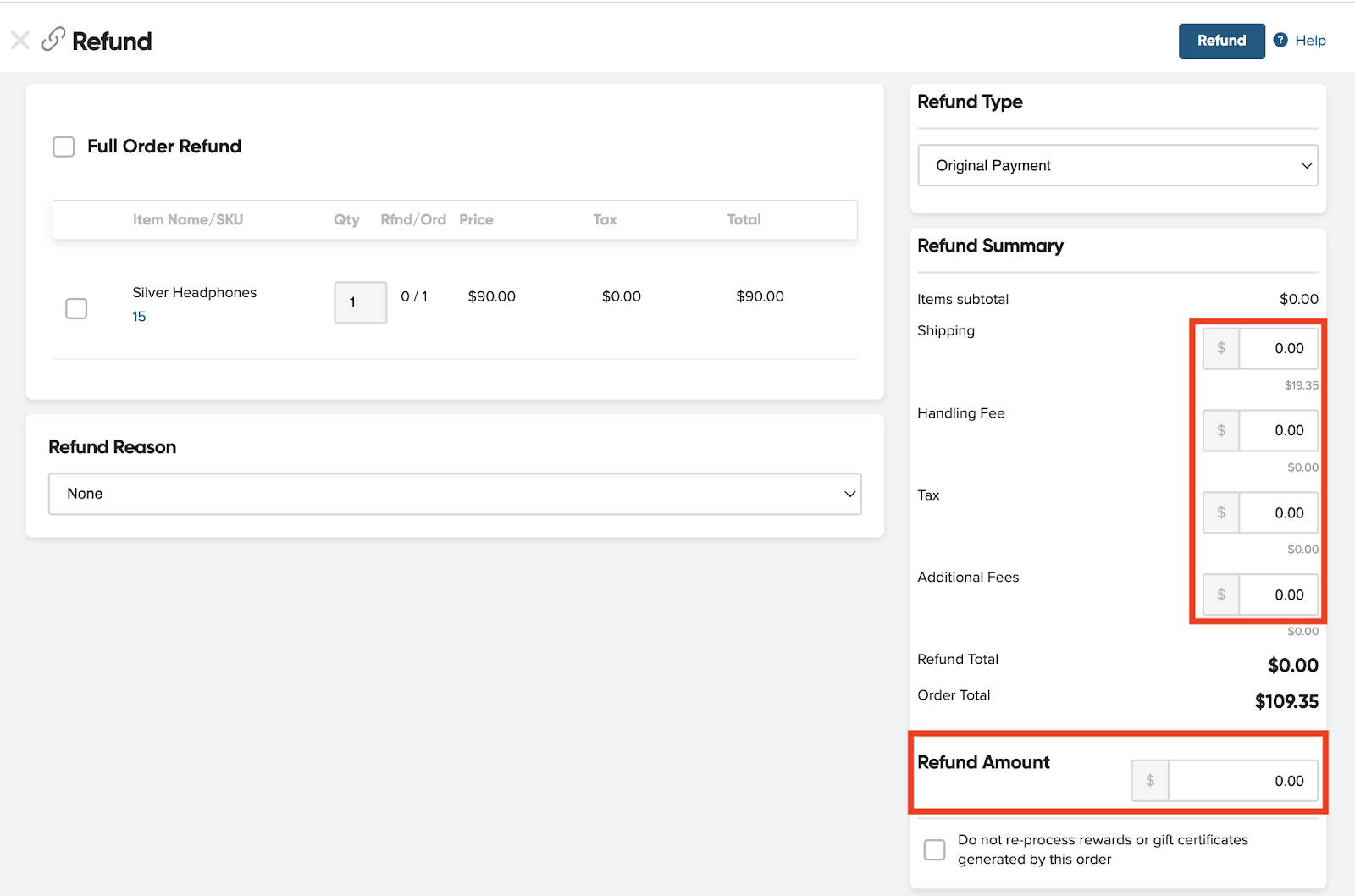Click the $19.35 shipping maximum hint
This screenshot has width=1355, height=896.
coord(1302,385)
